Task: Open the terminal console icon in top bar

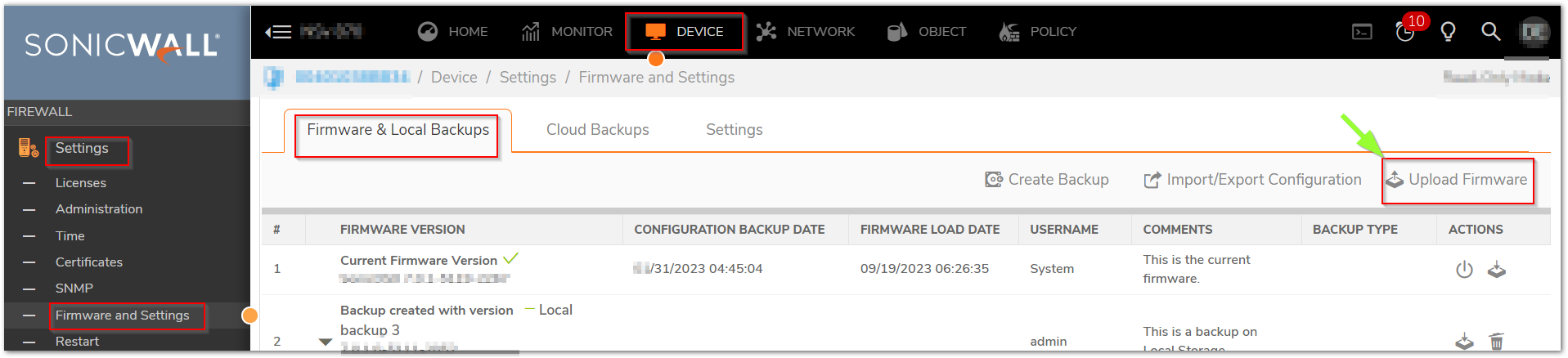Action: 1362,32
